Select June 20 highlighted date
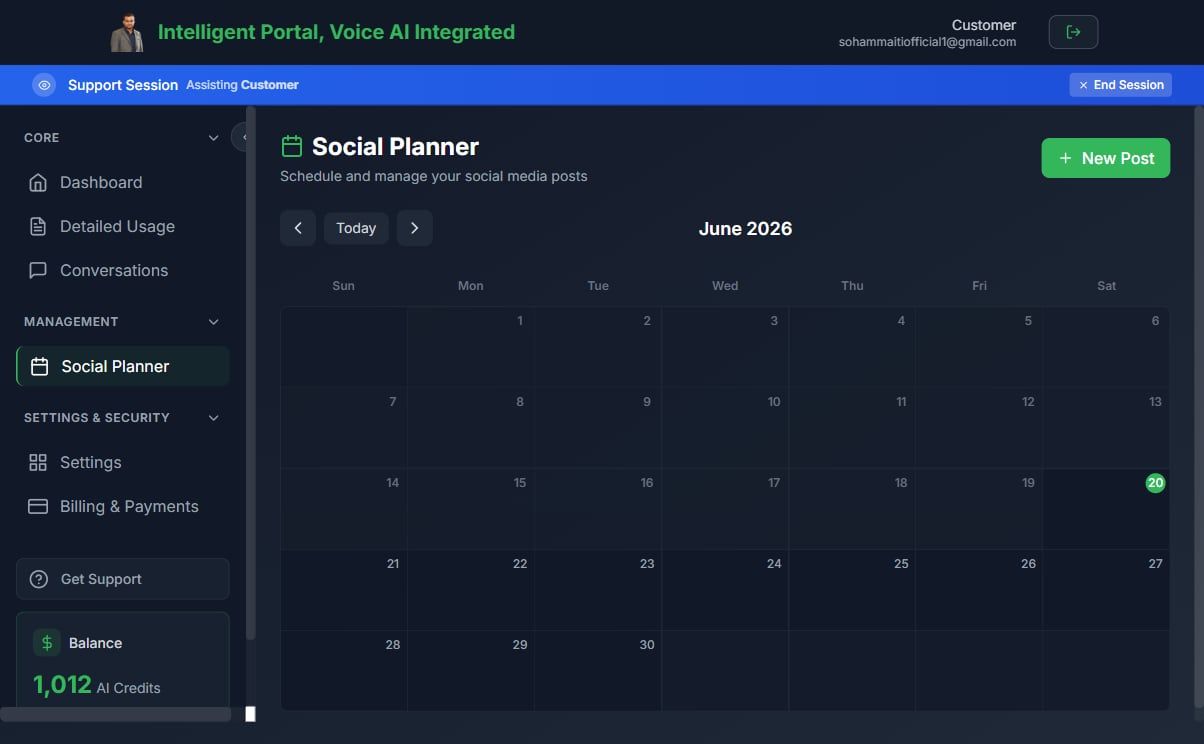The image size is (1204, 744). point(1155,482)
